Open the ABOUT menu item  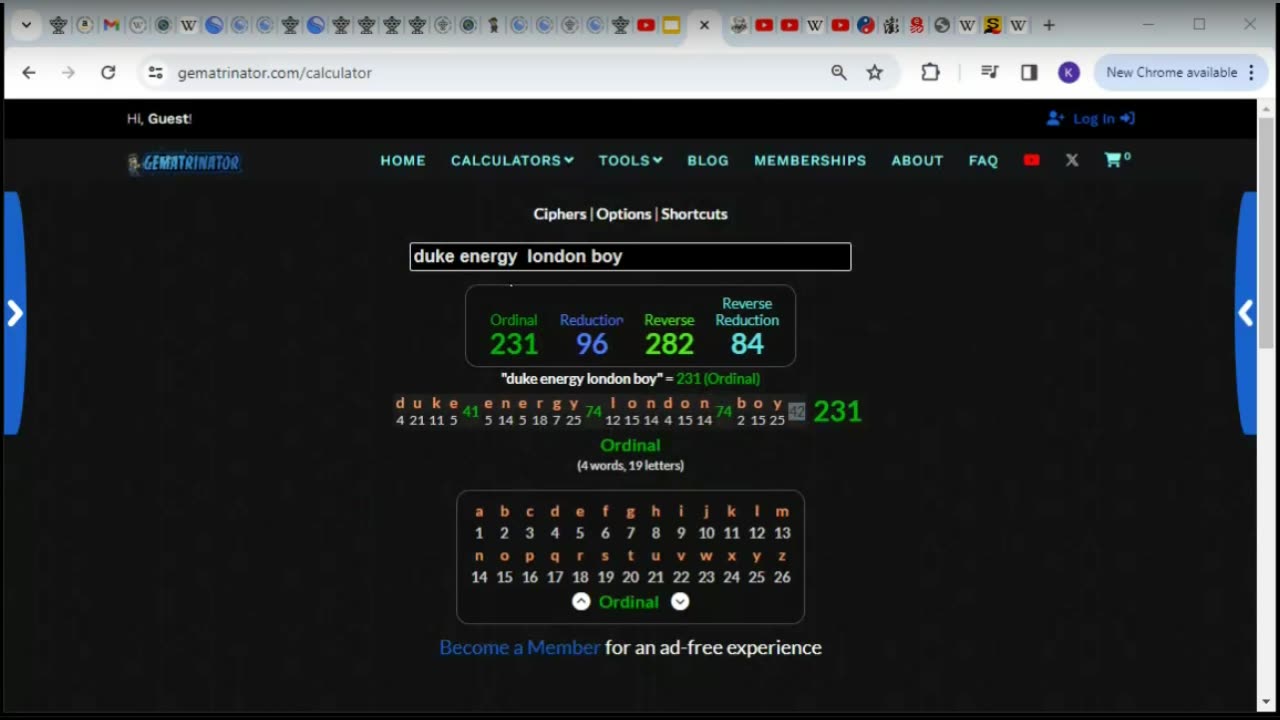(917, 160)
